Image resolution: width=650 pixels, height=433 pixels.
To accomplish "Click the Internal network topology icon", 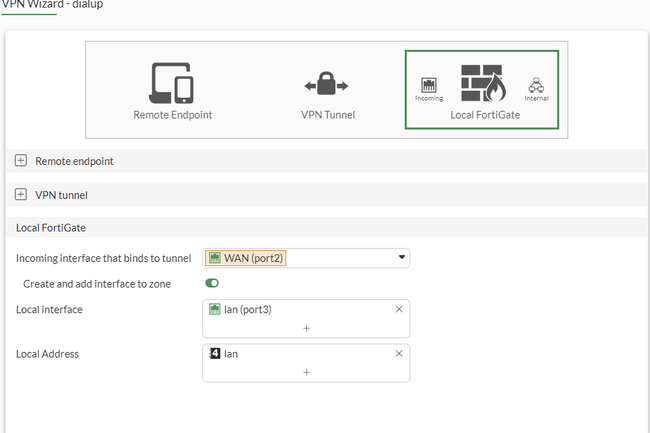I will click(536, 85).
